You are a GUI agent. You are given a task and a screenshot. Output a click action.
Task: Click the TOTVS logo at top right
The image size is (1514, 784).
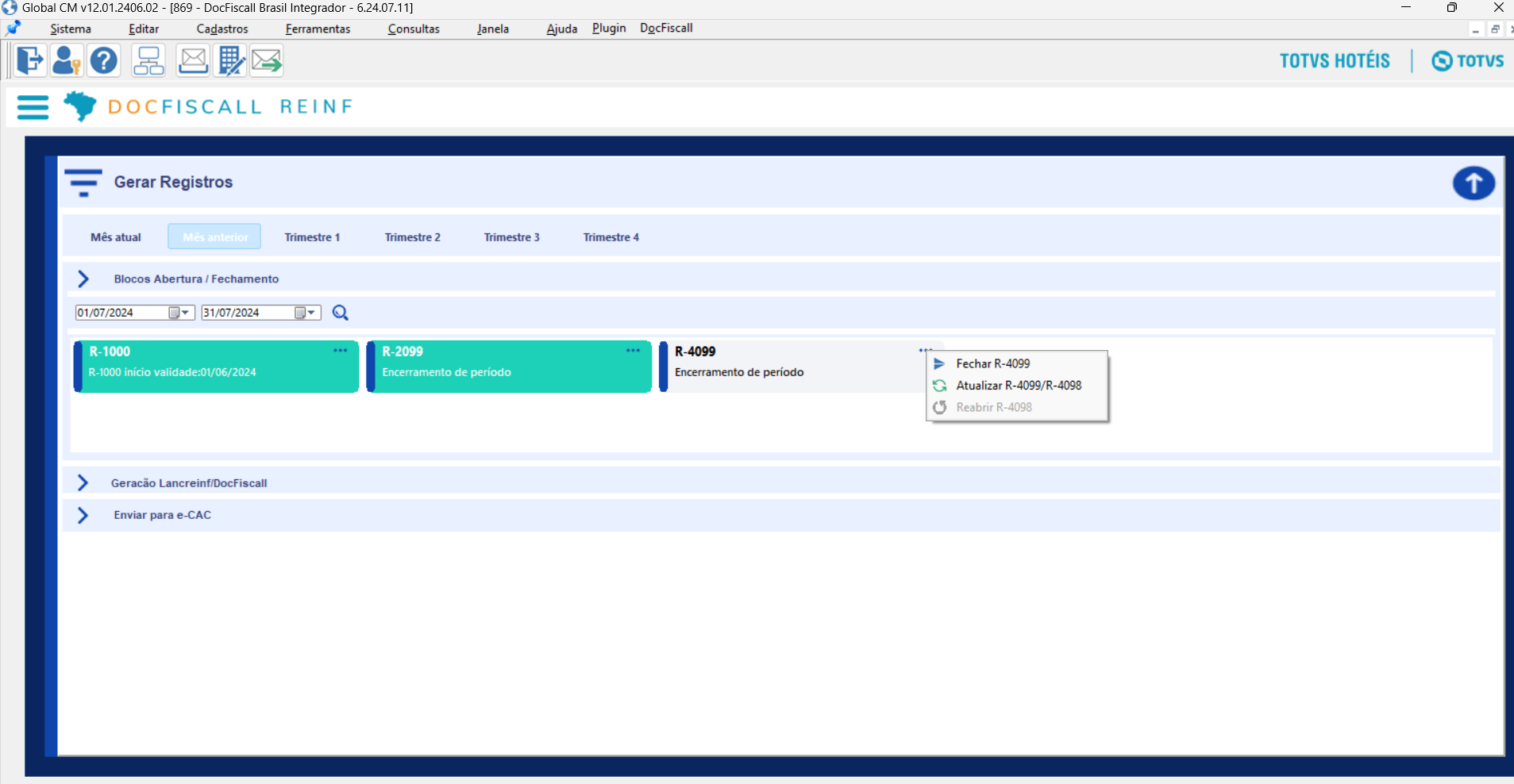pyautogui.click(x=1468, y=61)
